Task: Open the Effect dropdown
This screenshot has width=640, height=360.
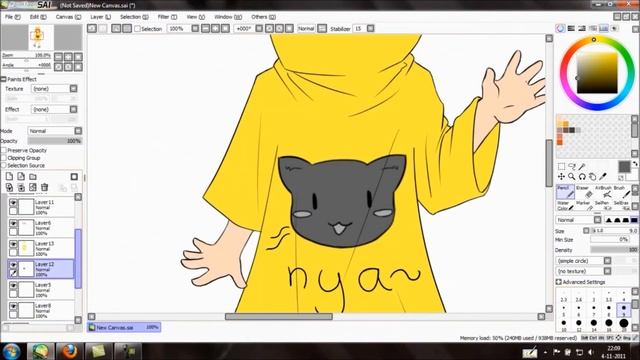Action: point(54,109)
